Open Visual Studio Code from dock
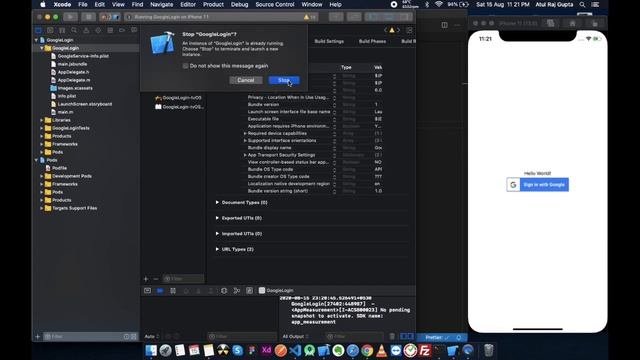The image size is (640, 360). [x=295, y=350]
